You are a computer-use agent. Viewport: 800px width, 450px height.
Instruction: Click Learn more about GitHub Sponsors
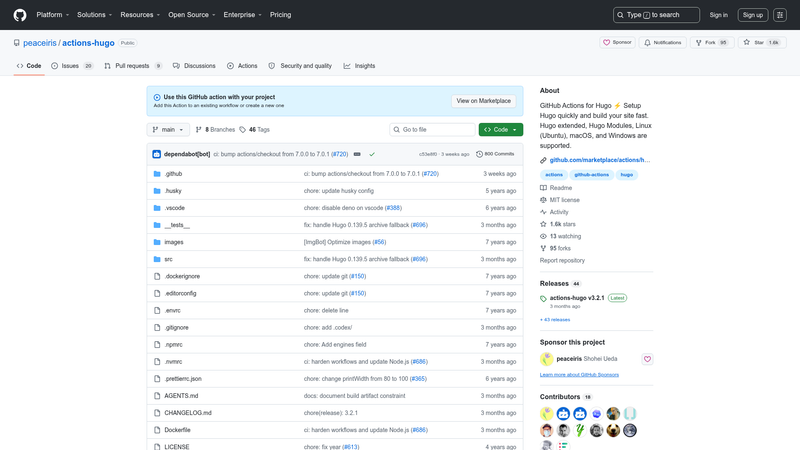579,374
